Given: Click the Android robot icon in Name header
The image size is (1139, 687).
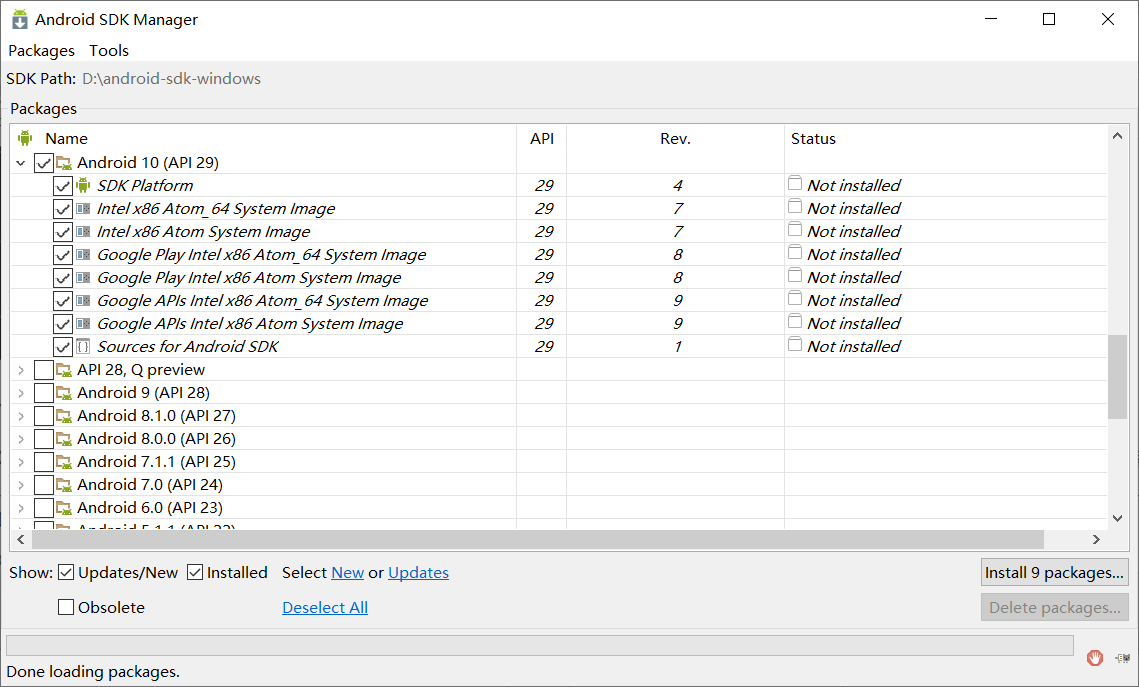Looking at the screenshot, I should 25,138.
